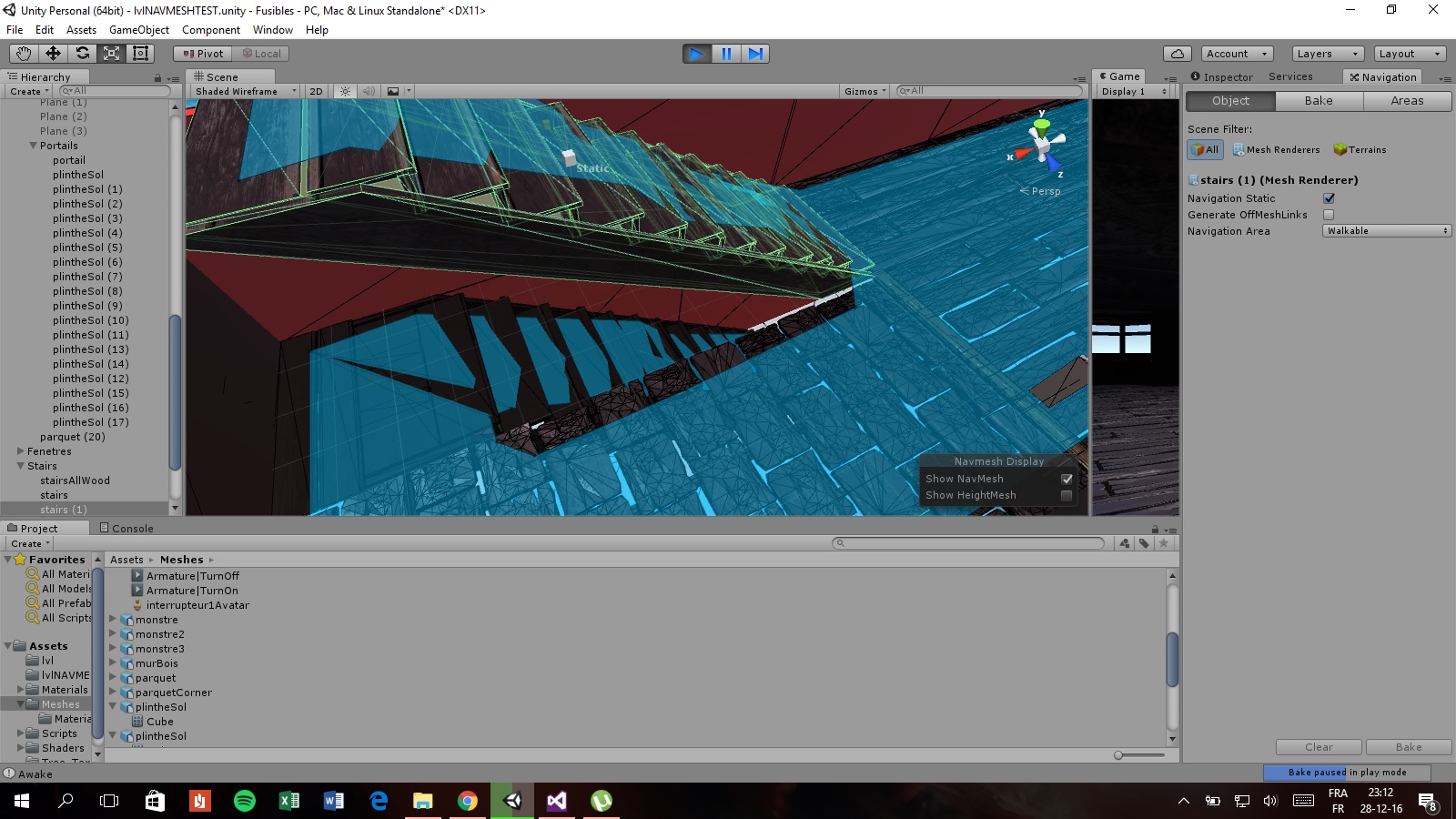Select the Scale tool
1456x819 pixels.
111,54
